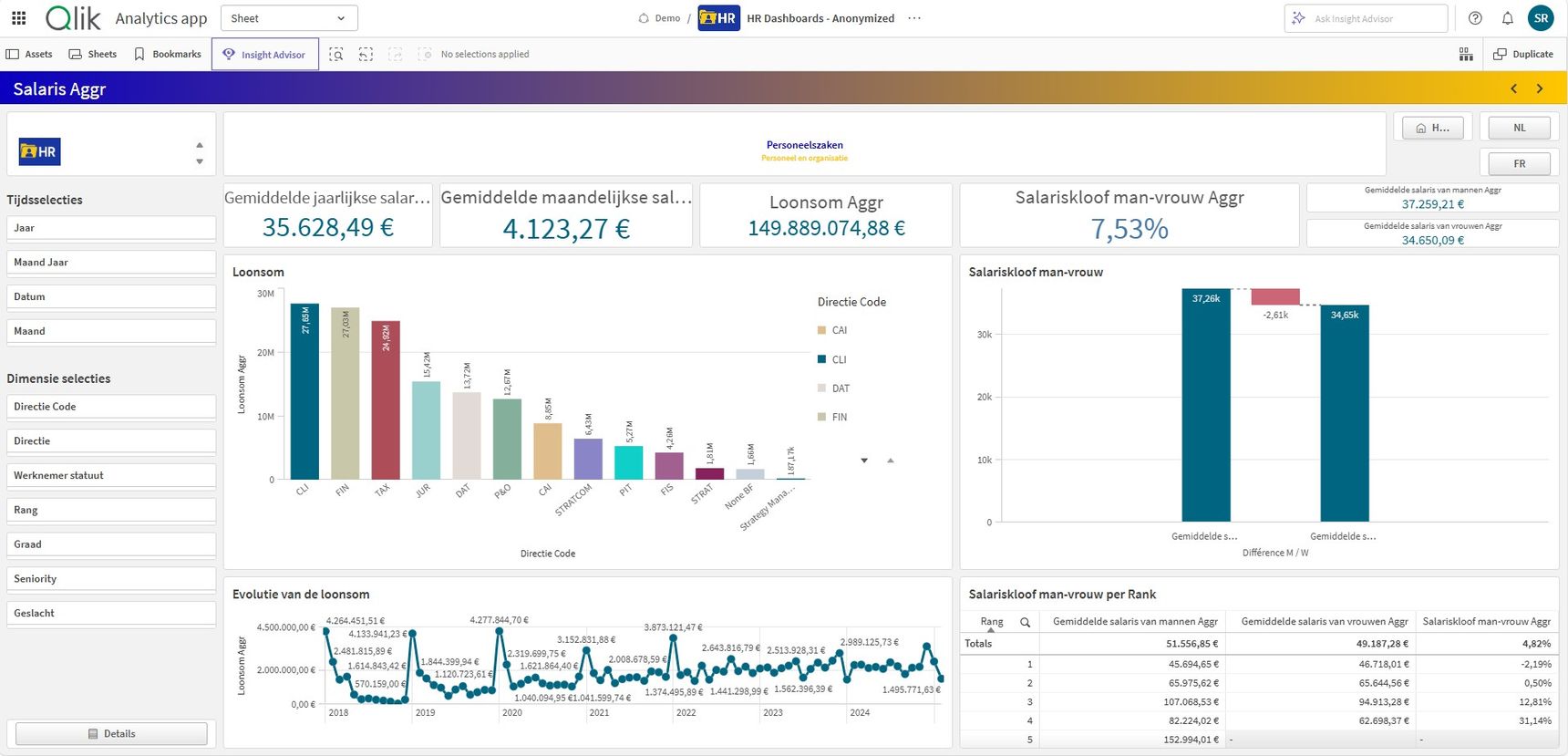Screen dimensions: 1568x756
Task: Open the notifications bell
Action: coord(1508,18)
